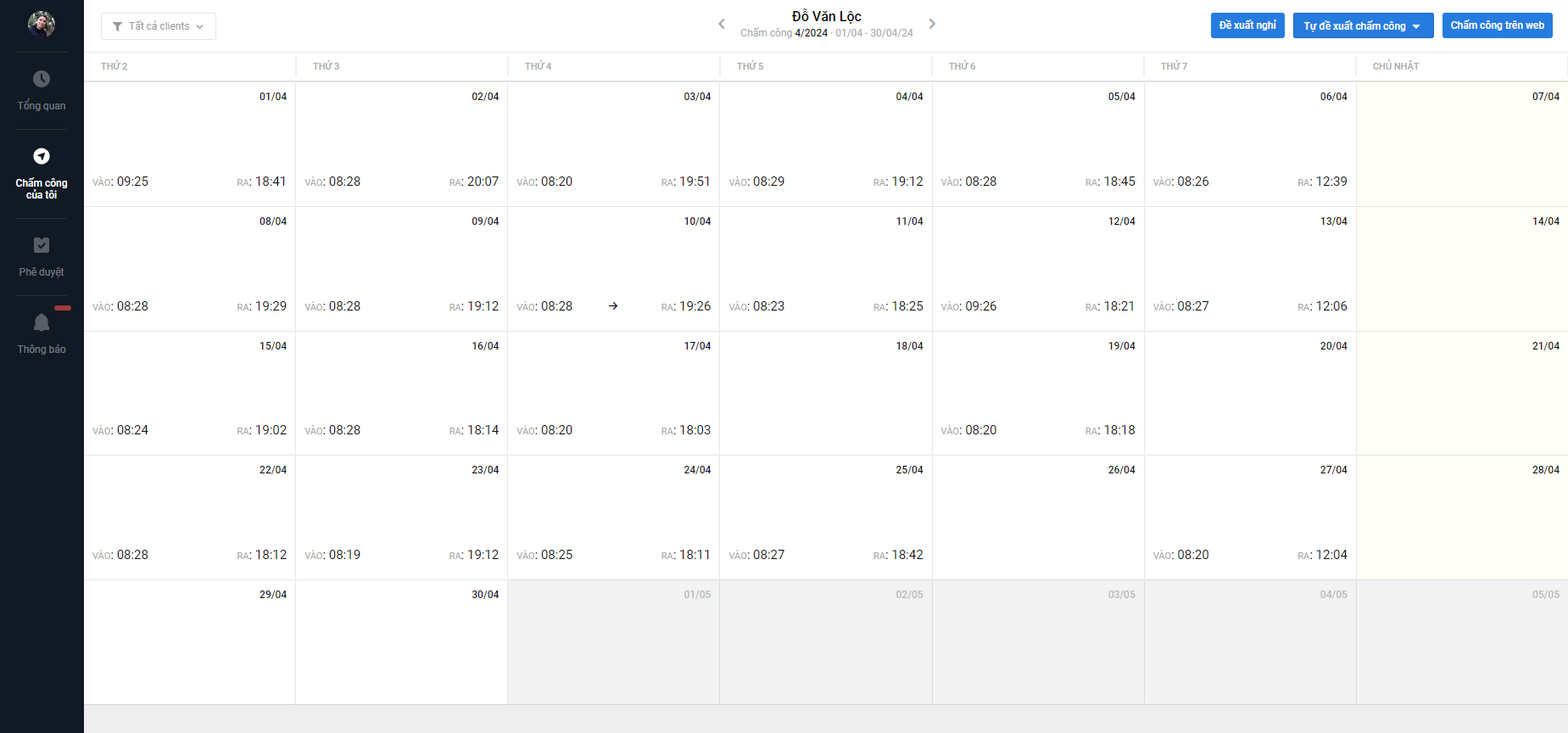Open Tổng quan clock icon

click(42, 79)
